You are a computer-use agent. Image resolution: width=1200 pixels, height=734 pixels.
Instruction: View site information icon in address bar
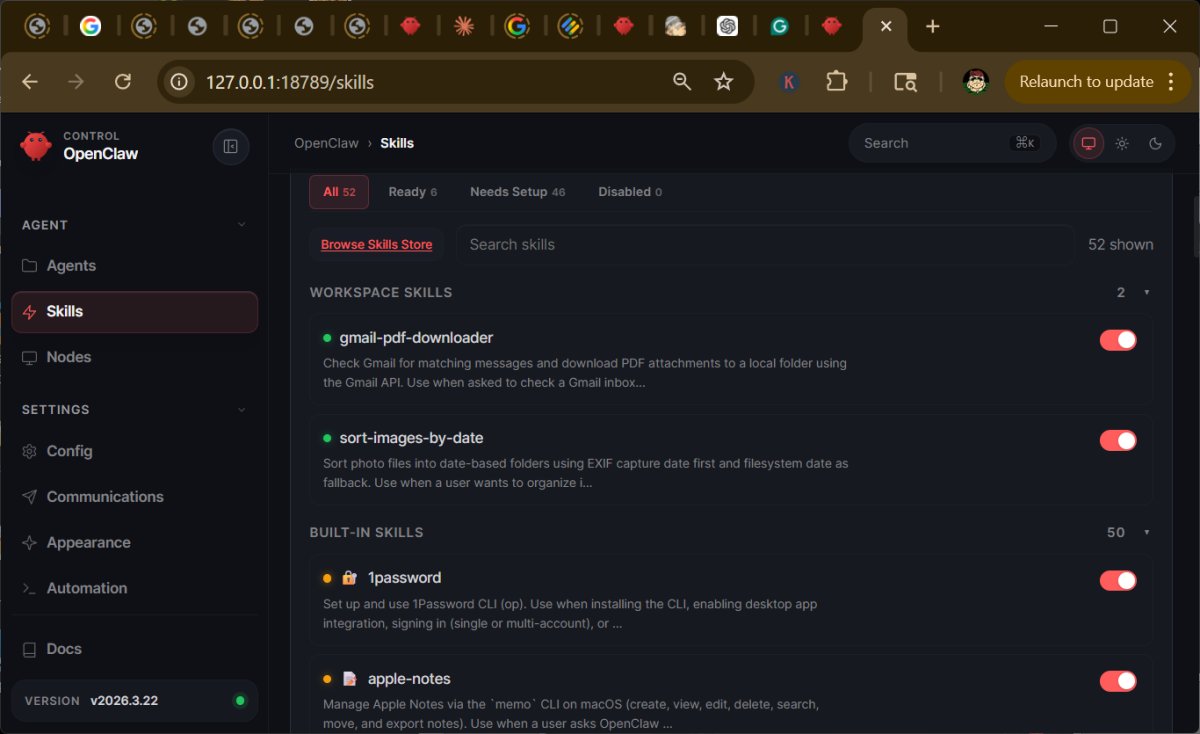[x=180, y=82]
